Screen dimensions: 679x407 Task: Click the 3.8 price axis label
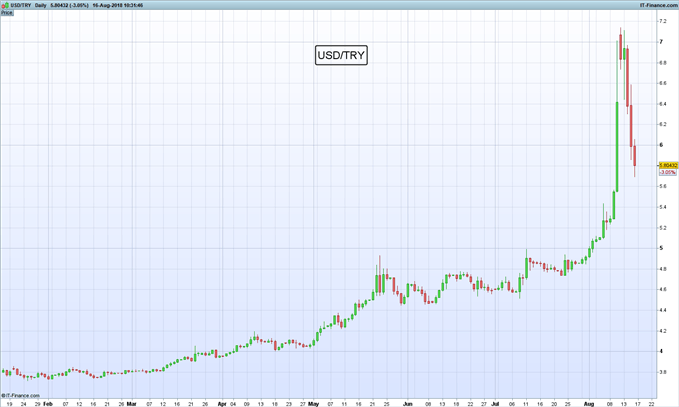tap(663, 372)
